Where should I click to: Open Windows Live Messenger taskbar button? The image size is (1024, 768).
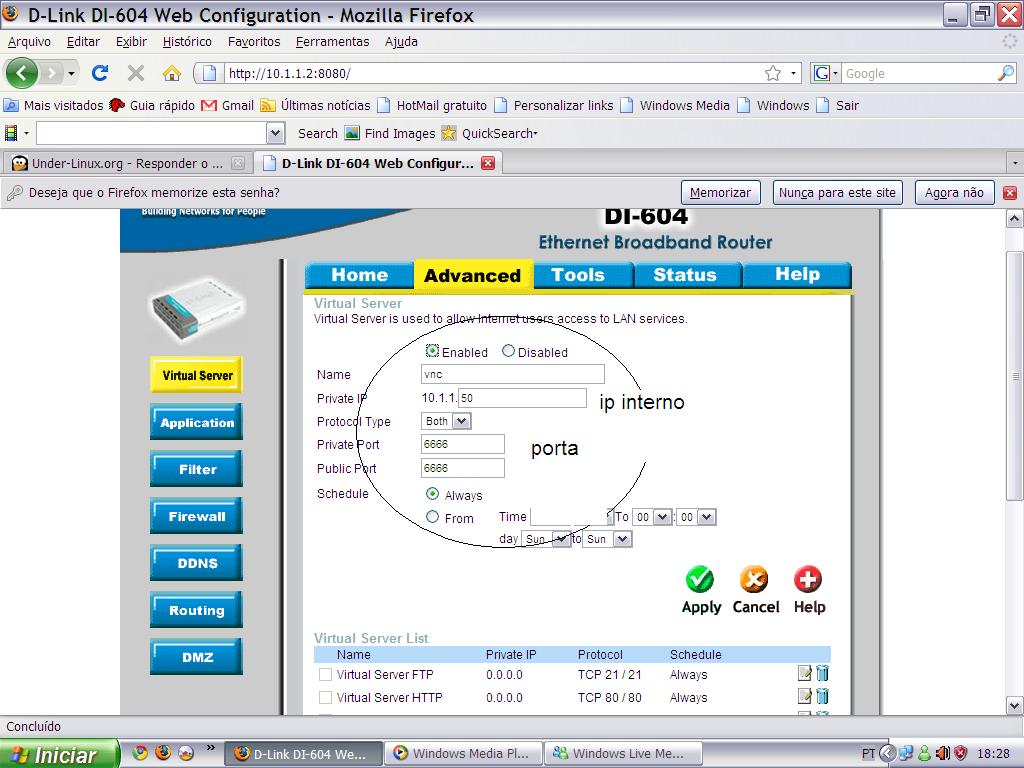point(624,754)
